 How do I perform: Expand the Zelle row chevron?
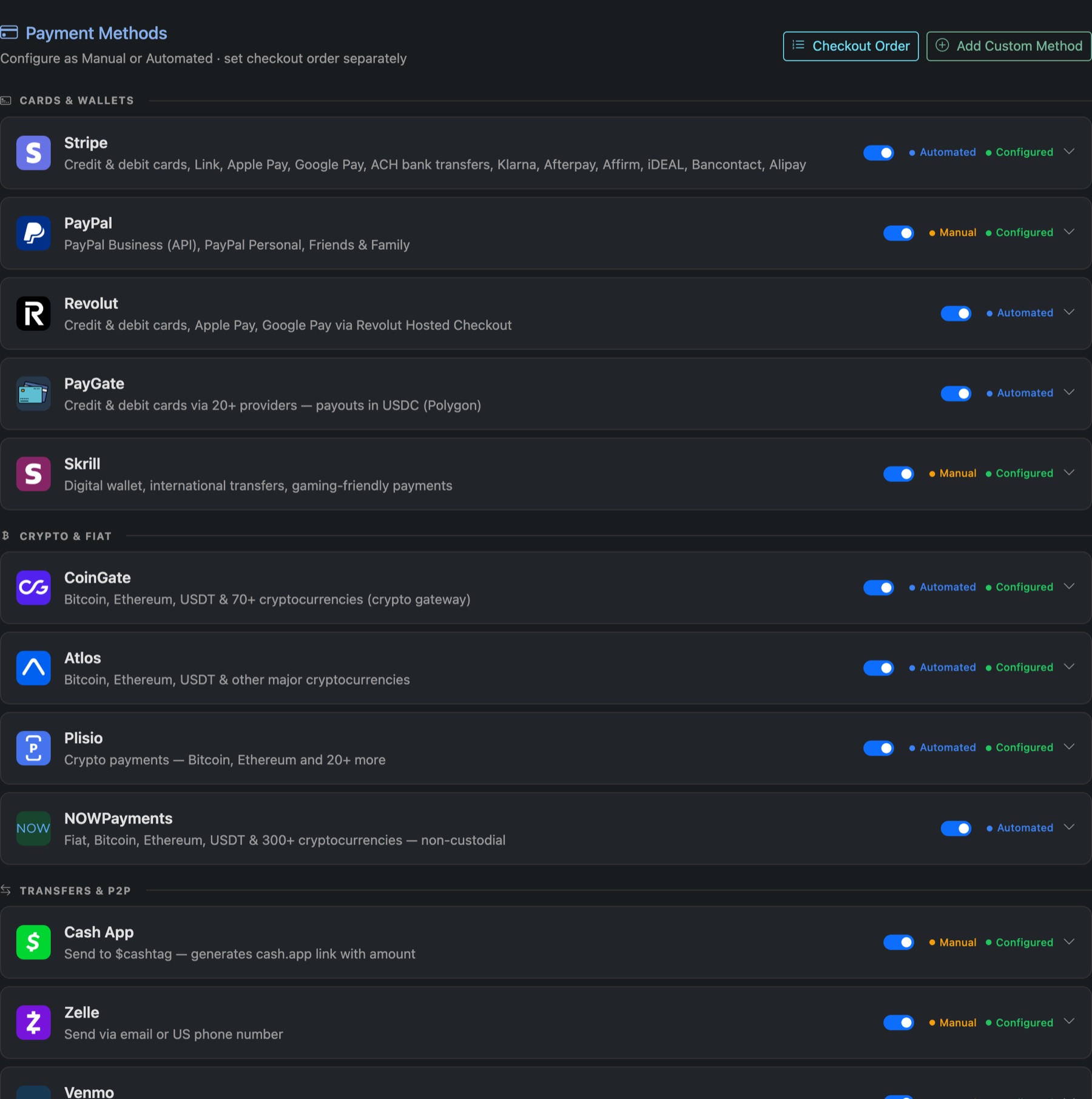(x=1069, y=1021)
